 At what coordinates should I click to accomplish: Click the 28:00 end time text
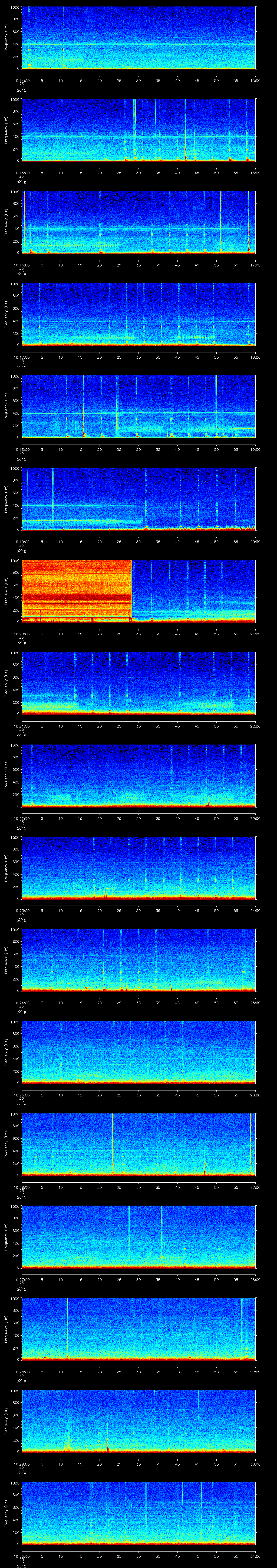255,1279
